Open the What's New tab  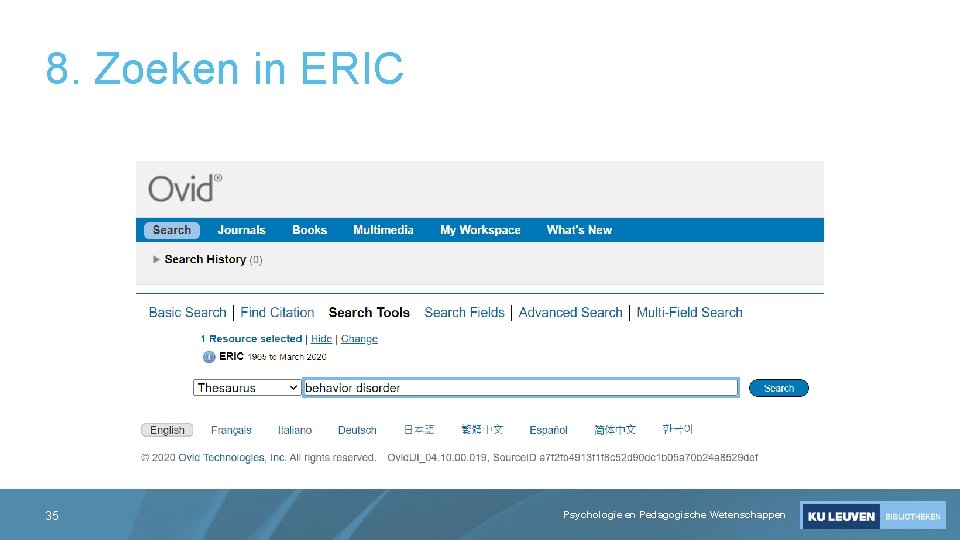pyautogui.click(x=579, y=230)
